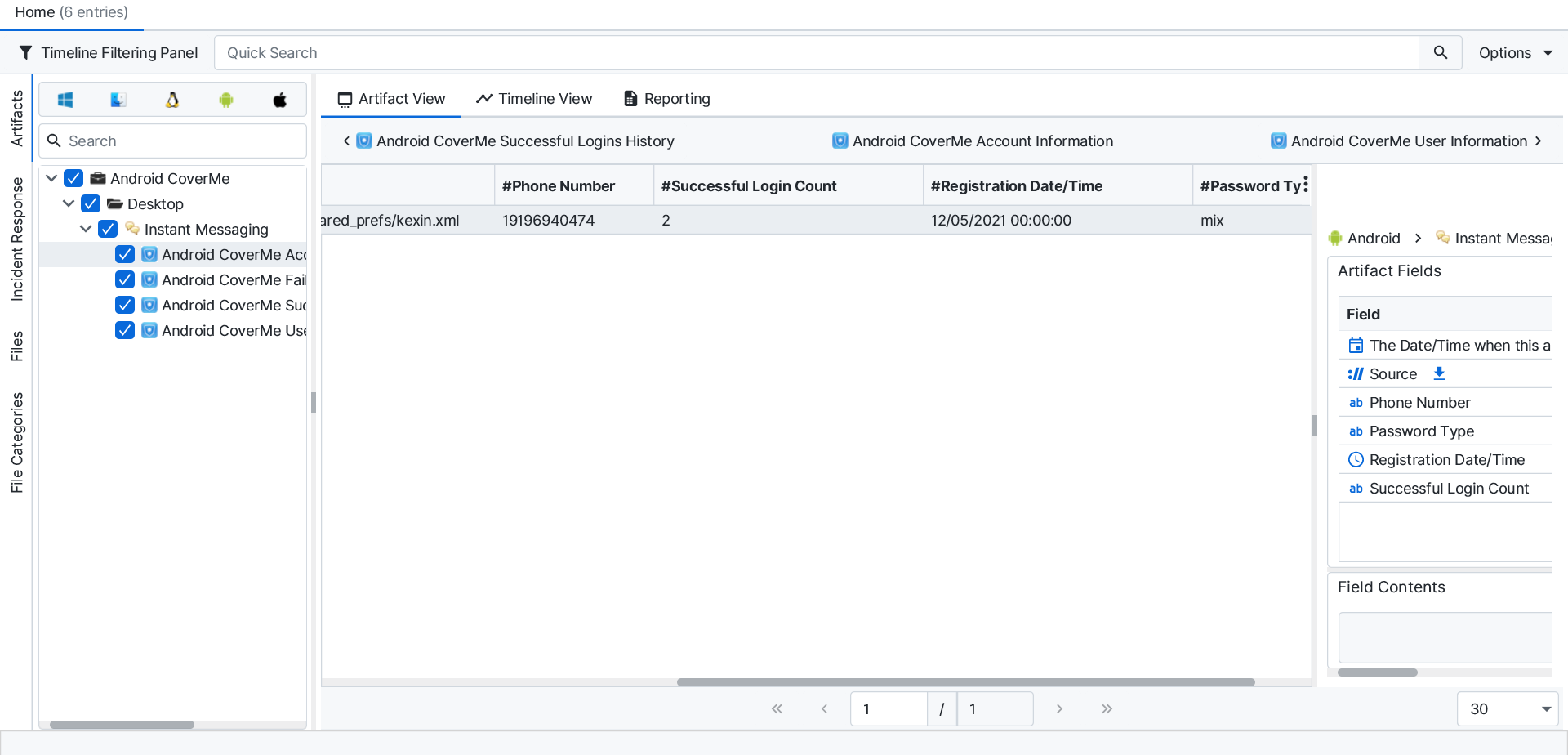
Task: Select the Linux penguin platform icon
Action: (172, 100)
